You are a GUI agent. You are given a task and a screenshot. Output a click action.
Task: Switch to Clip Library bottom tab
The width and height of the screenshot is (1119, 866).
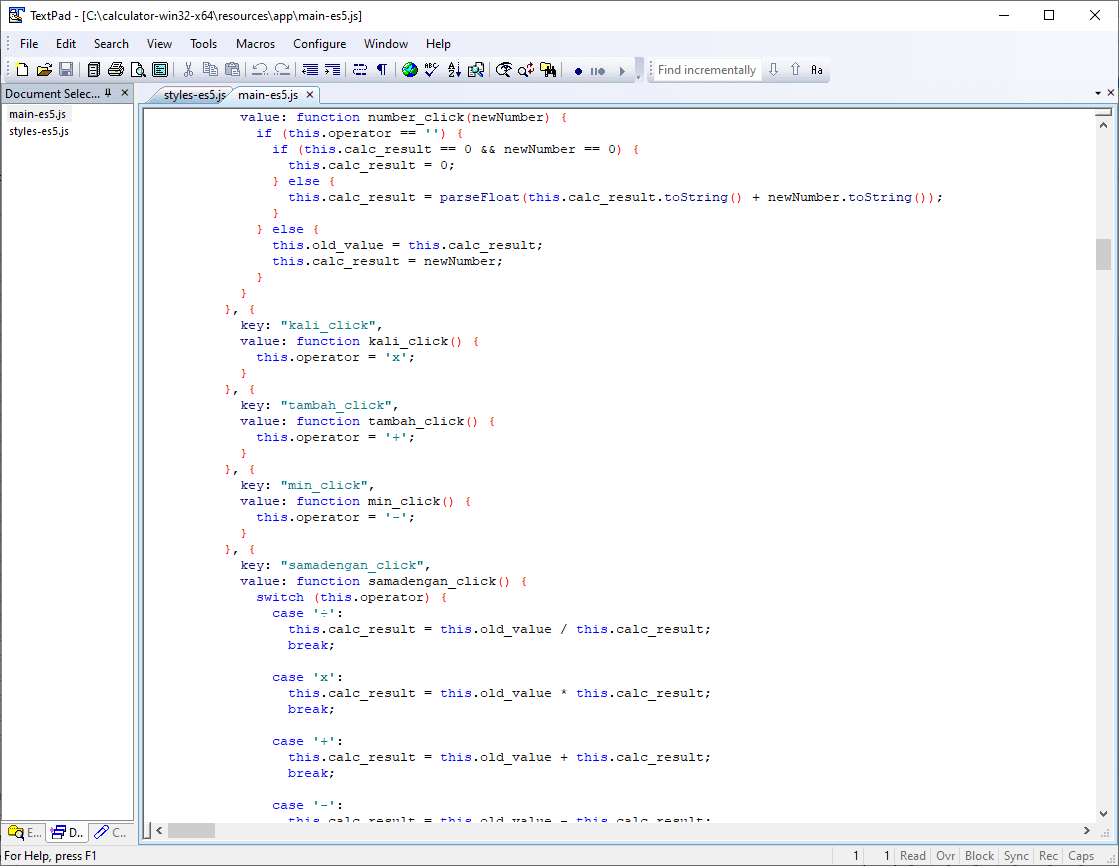coord(110,832)
